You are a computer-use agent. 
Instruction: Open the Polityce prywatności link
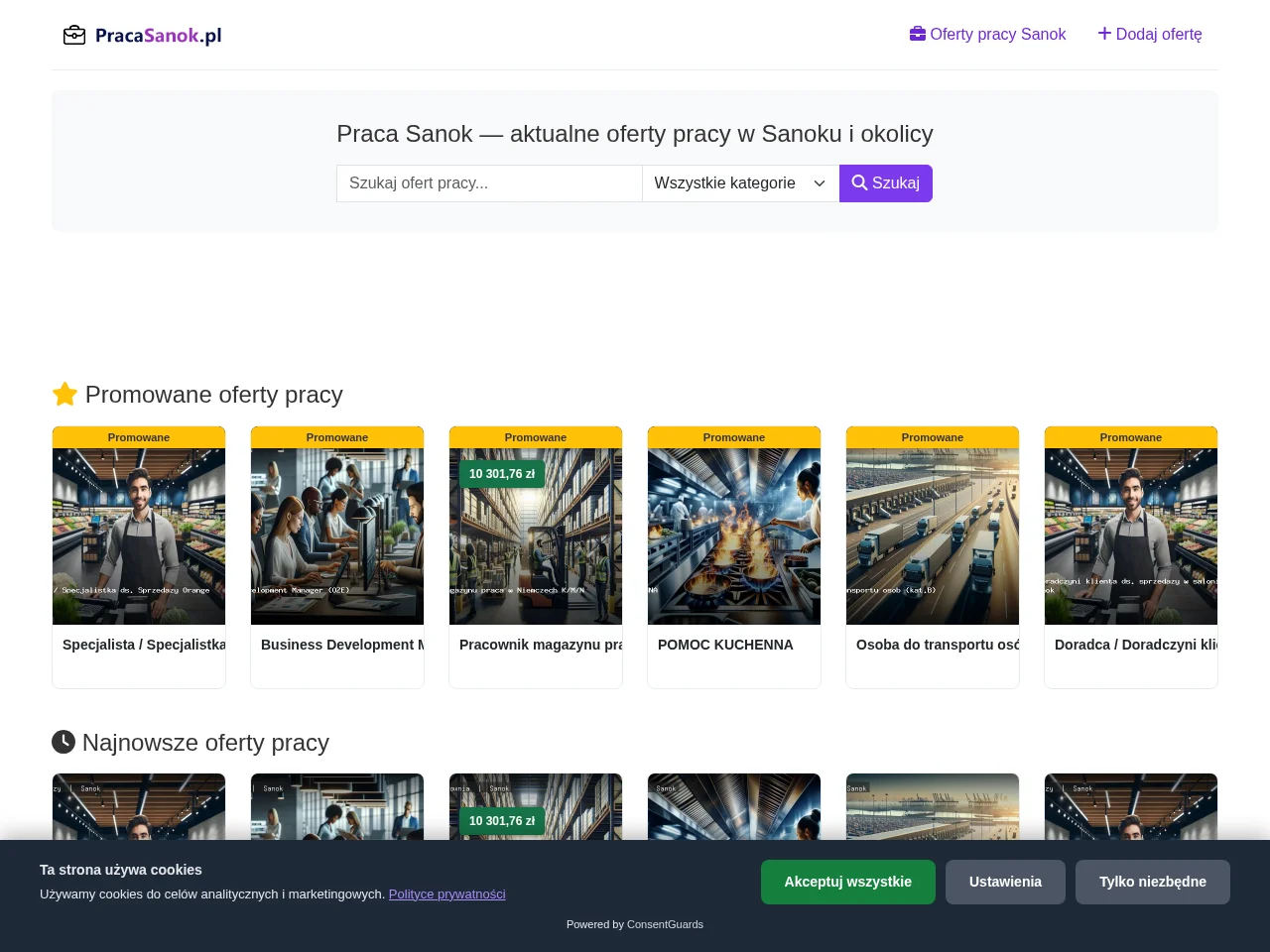tap(447, 894)
